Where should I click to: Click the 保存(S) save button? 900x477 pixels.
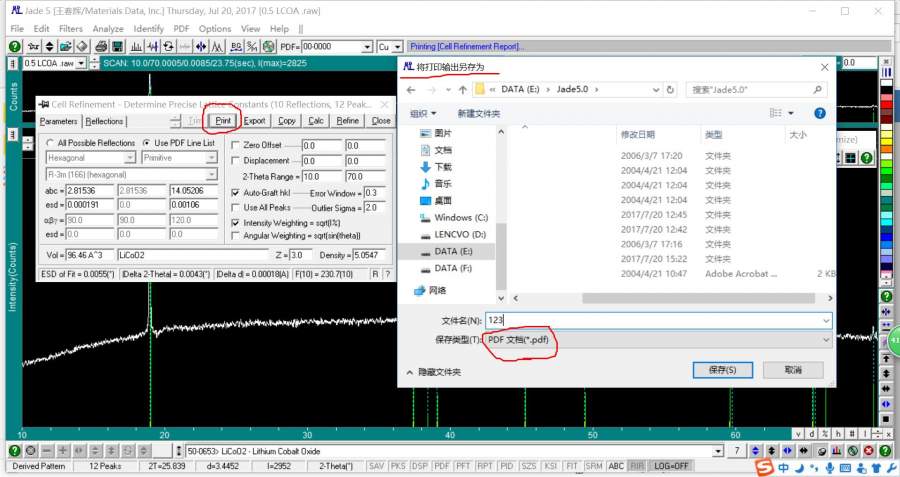pos(723,370)
